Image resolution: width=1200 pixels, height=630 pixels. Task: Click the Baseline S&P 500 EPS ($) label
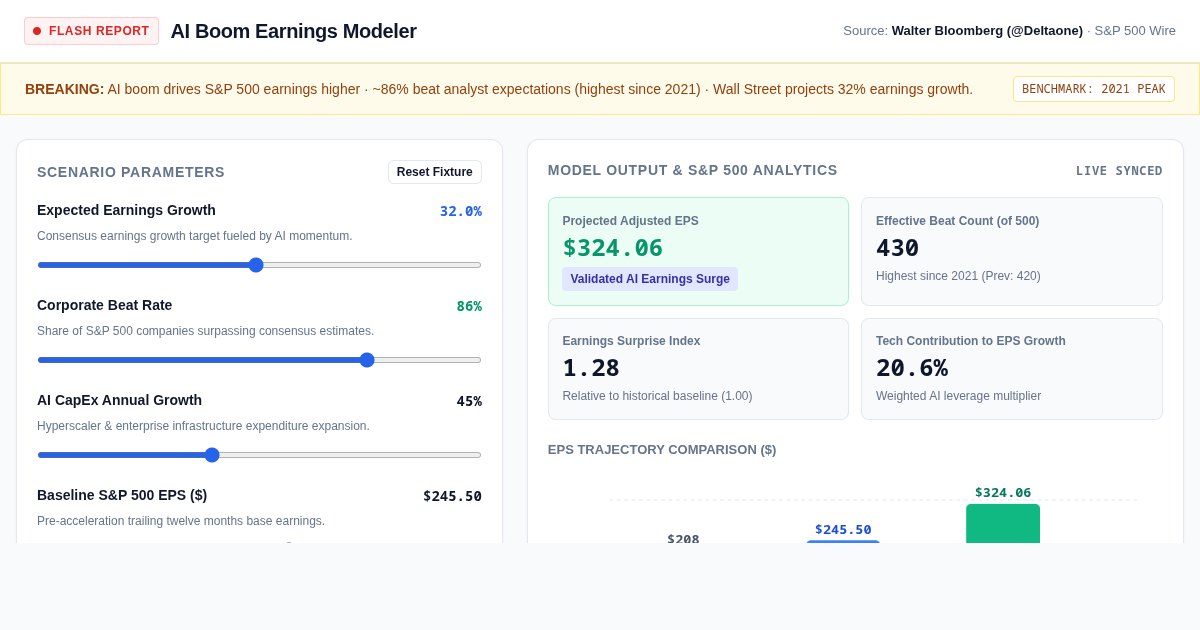pos(122,495)
